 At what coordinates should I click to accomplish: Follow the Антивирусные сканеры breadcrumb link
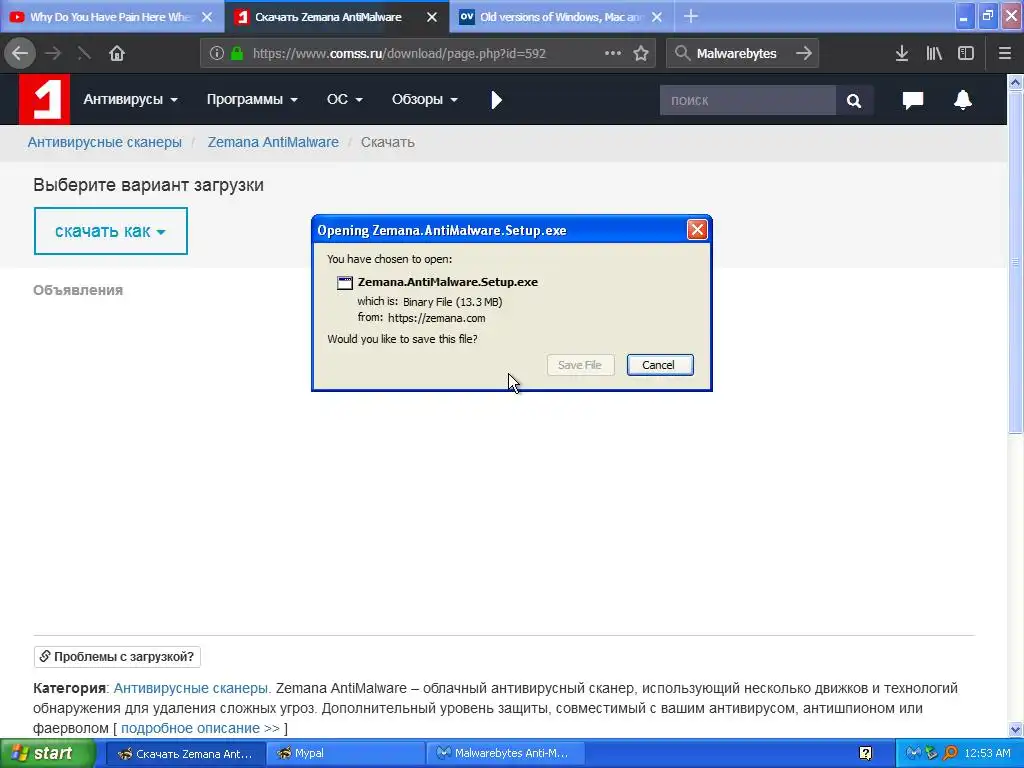104,142
